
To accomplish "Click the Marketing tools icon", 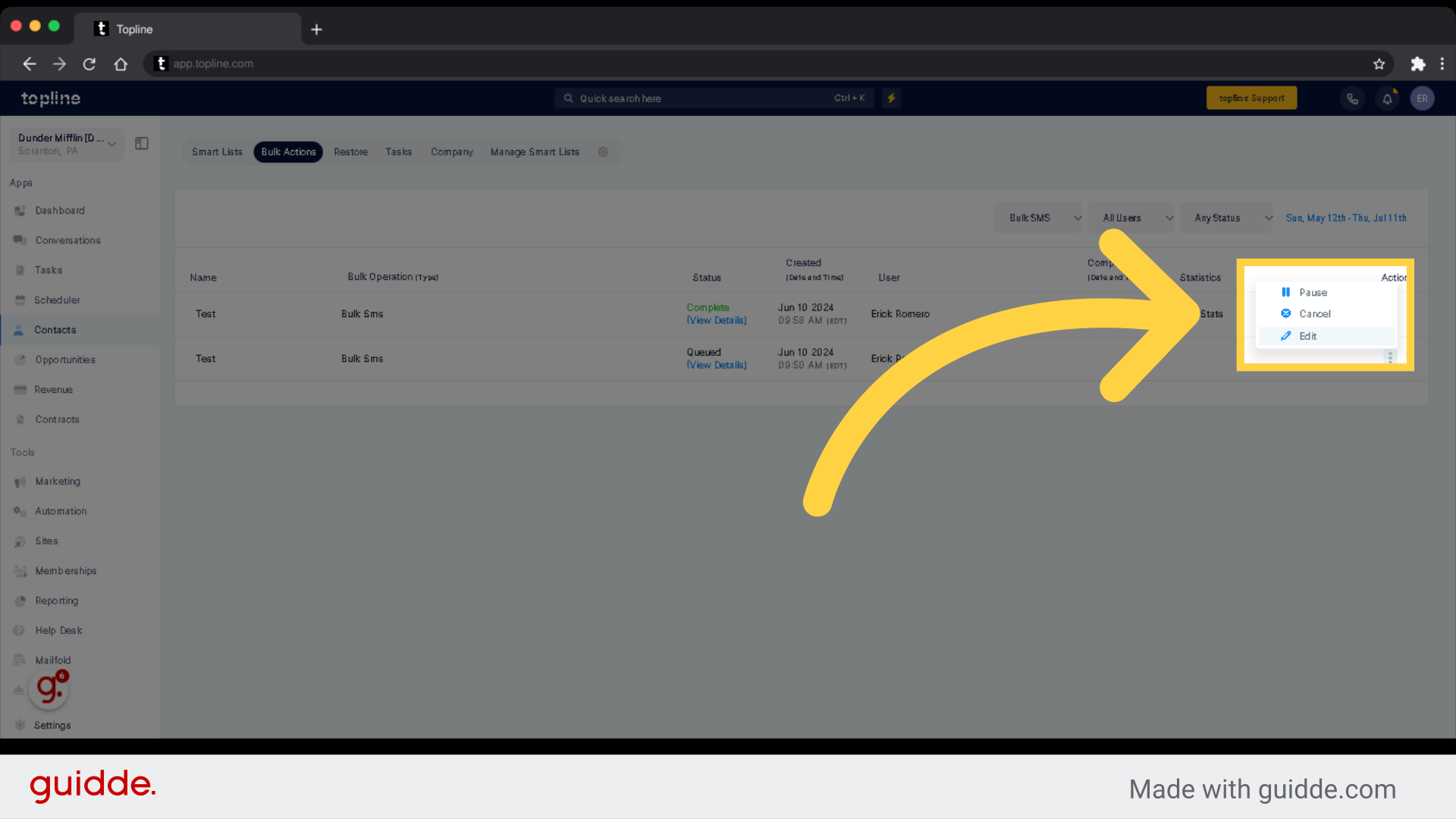I will pos(20,482).
